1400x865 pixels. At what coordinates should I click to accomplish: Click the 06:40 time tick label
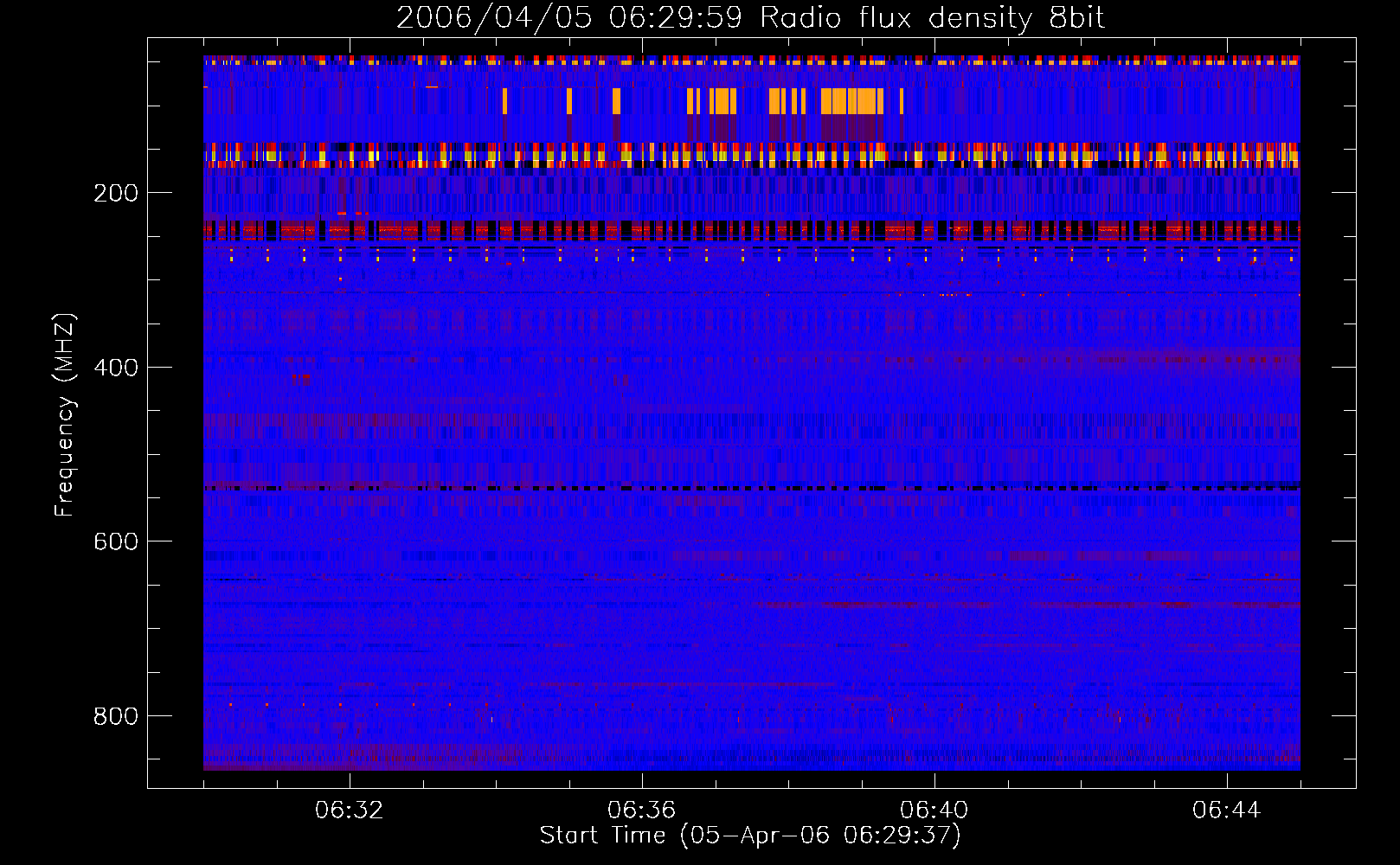coord(934,811)
